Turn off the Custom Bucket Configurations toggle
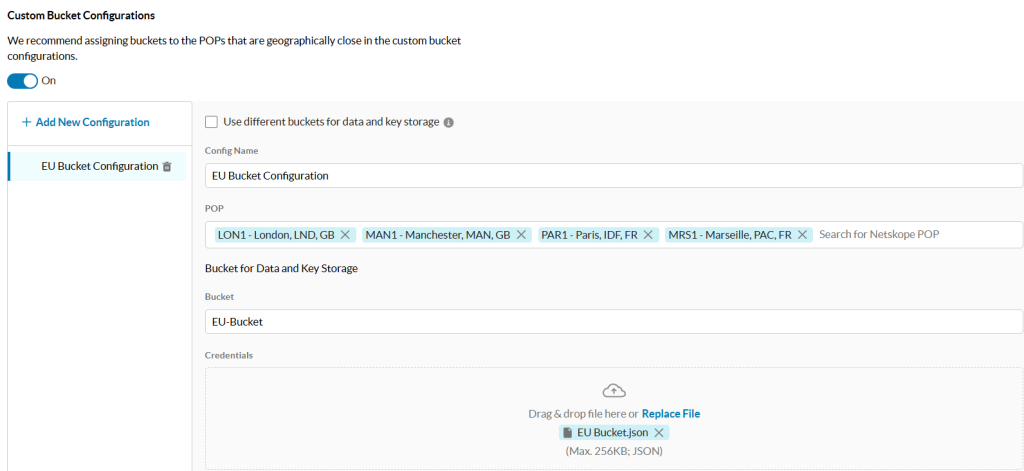Screen dimensions: 1024x471 [x=22, y=81]
